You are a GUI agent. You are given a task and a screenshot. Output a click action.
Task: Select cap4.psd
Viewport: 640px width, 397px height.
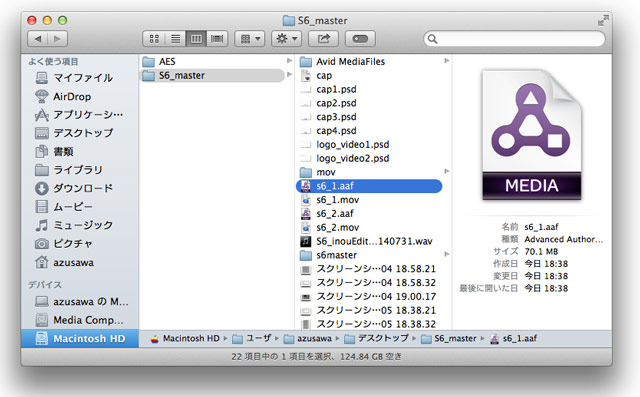(x=329, y=131)
